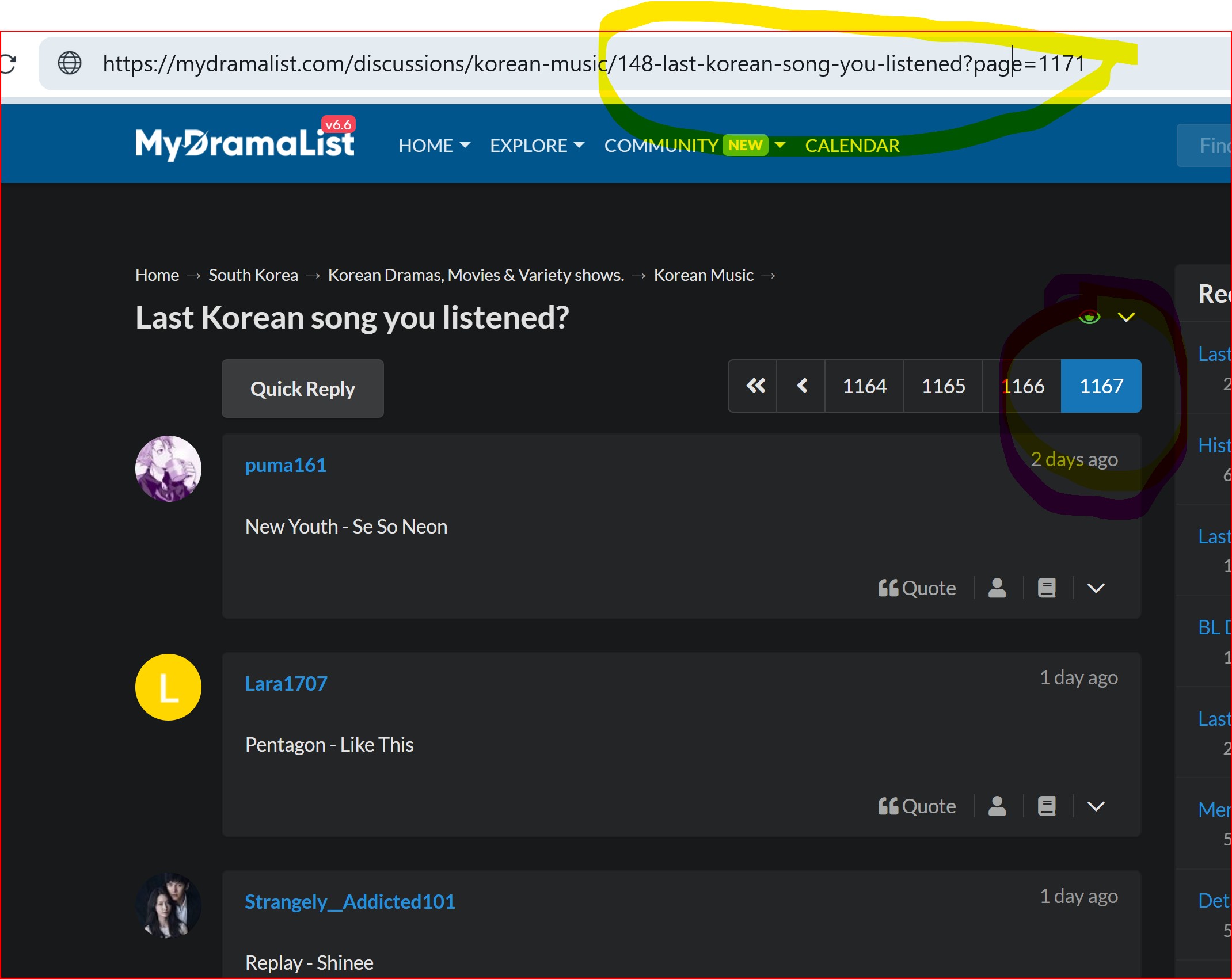Expand more options chevron on puma161's post

point(1096,588)
